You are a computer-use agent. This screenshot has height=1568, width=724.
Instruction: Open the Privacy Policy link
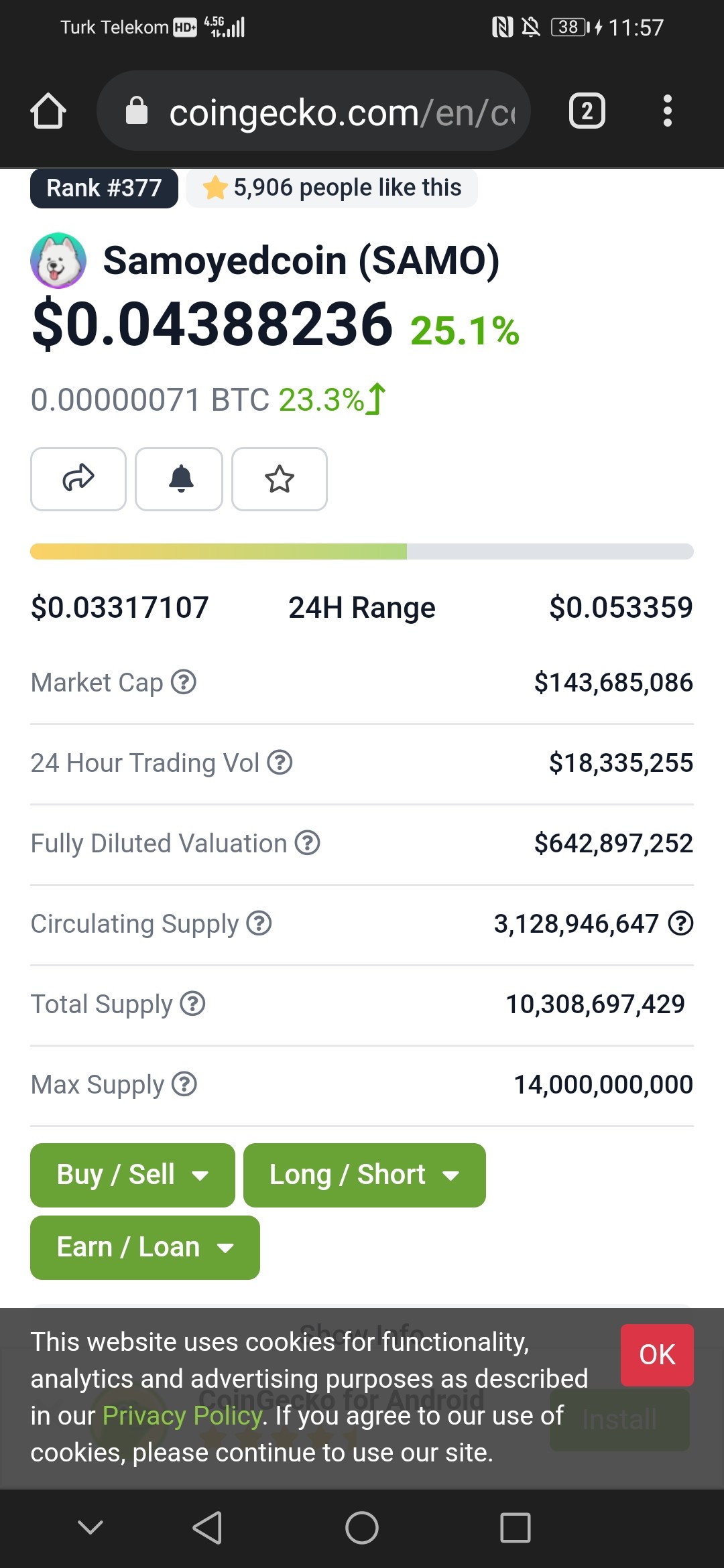182,1416
